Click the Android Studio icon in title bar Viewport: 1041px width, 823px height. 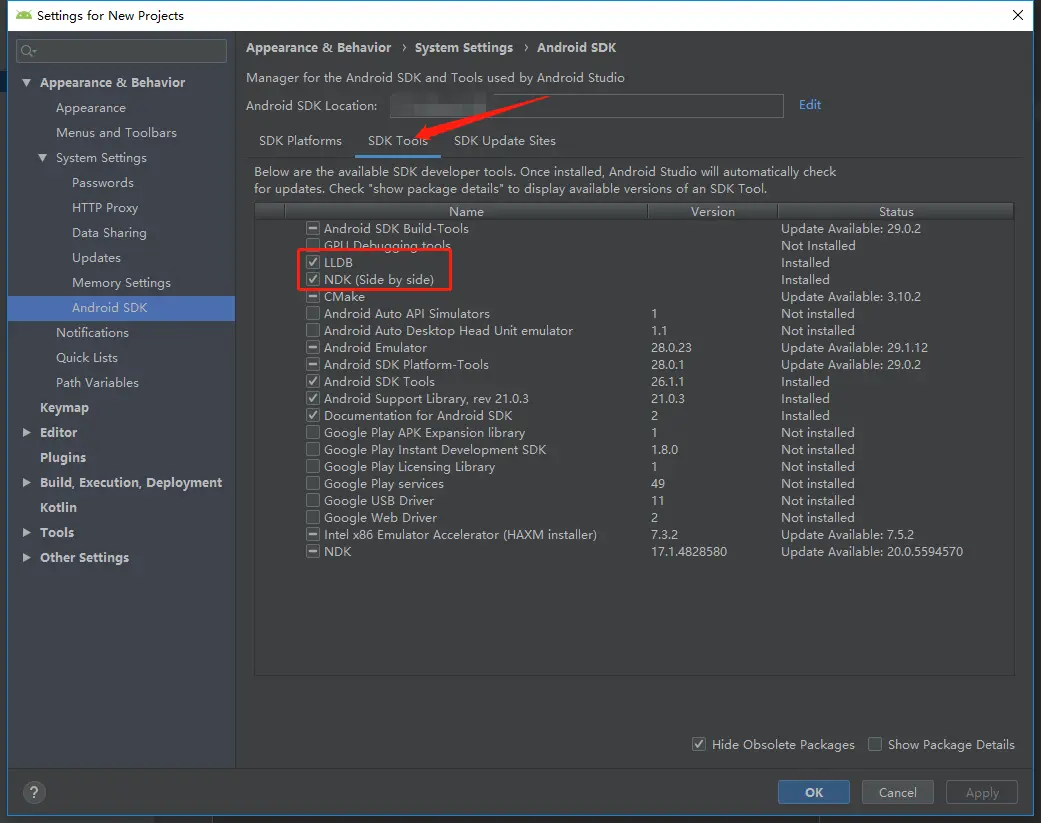click(24, 15)
